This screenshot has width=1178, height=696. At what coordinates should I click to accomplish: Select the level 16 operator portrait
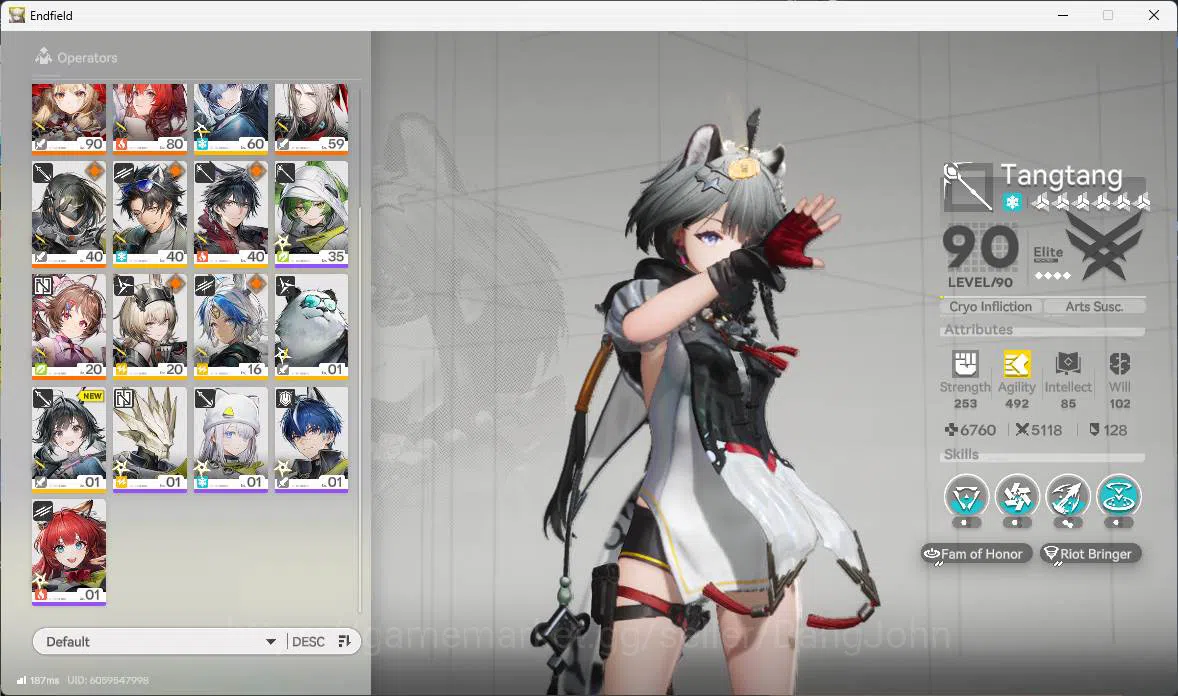pos(231,326)
